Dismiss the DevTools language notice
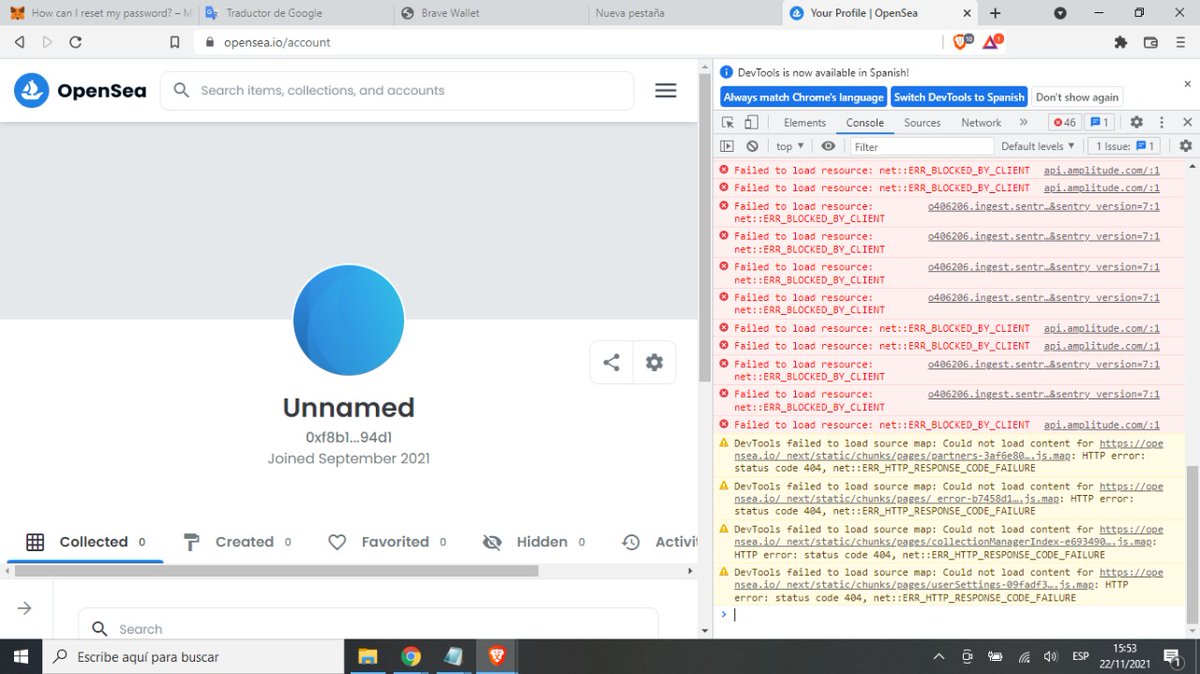 point(1187,85)
